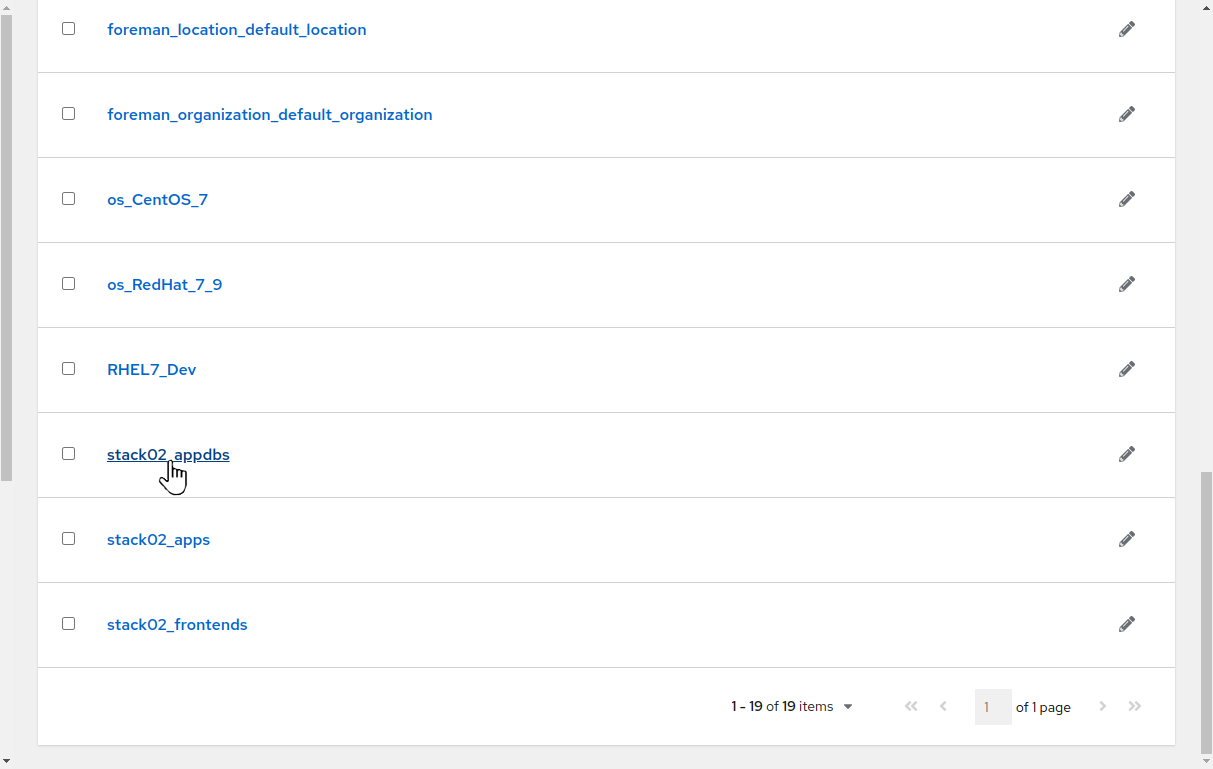The image size is (1213, 769).
Task: Click the current page number field
Action: tap(993, 707)
